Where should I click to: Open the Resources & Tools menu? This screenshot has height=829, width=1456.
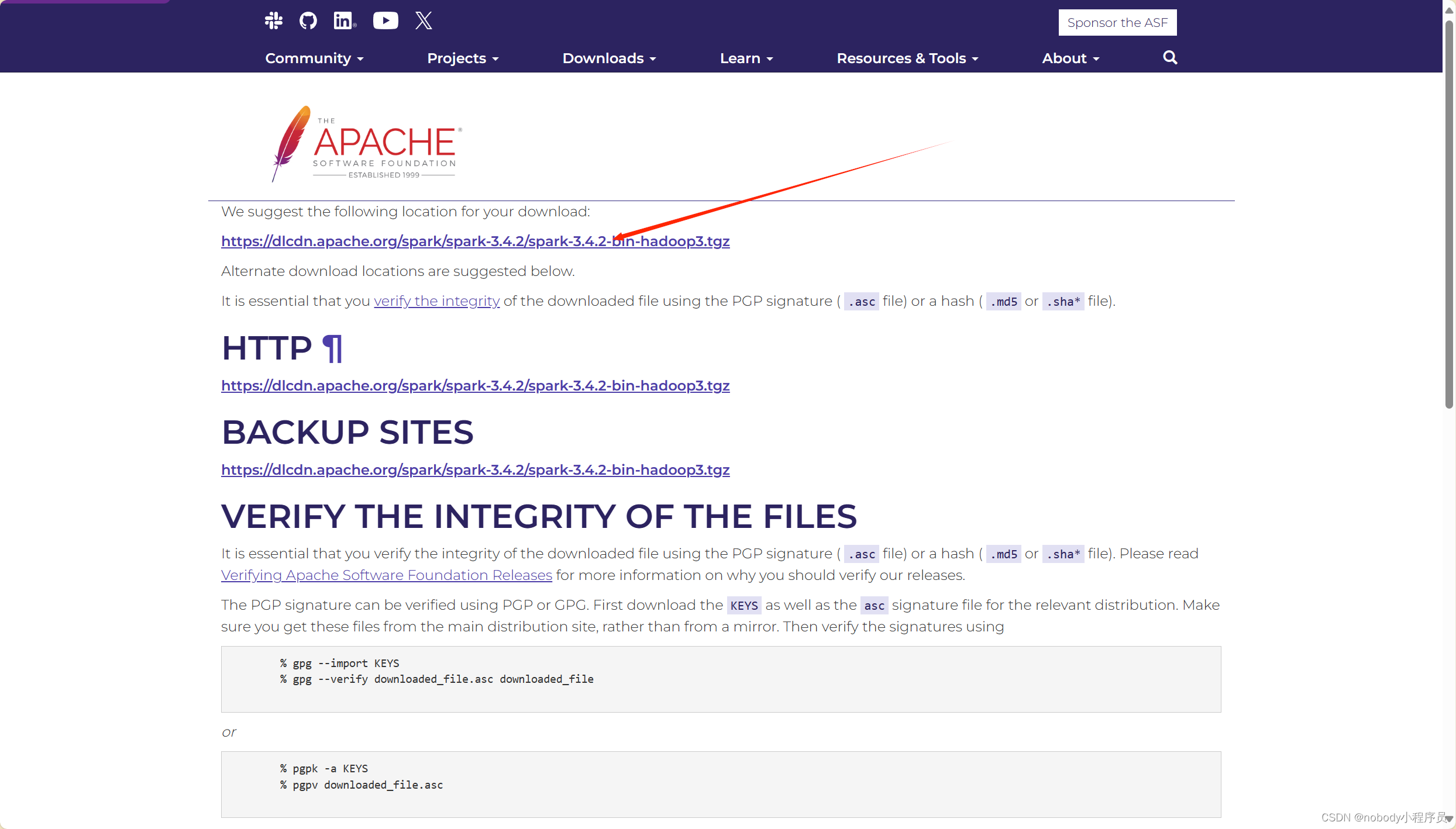pyautogui.click(x=907, y=58)
